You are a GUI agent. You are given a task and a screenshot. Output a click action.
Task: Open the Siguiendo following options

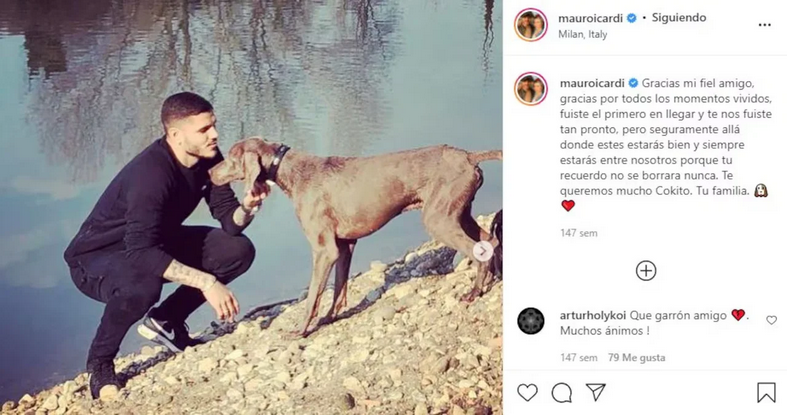(x=678, y=18)
